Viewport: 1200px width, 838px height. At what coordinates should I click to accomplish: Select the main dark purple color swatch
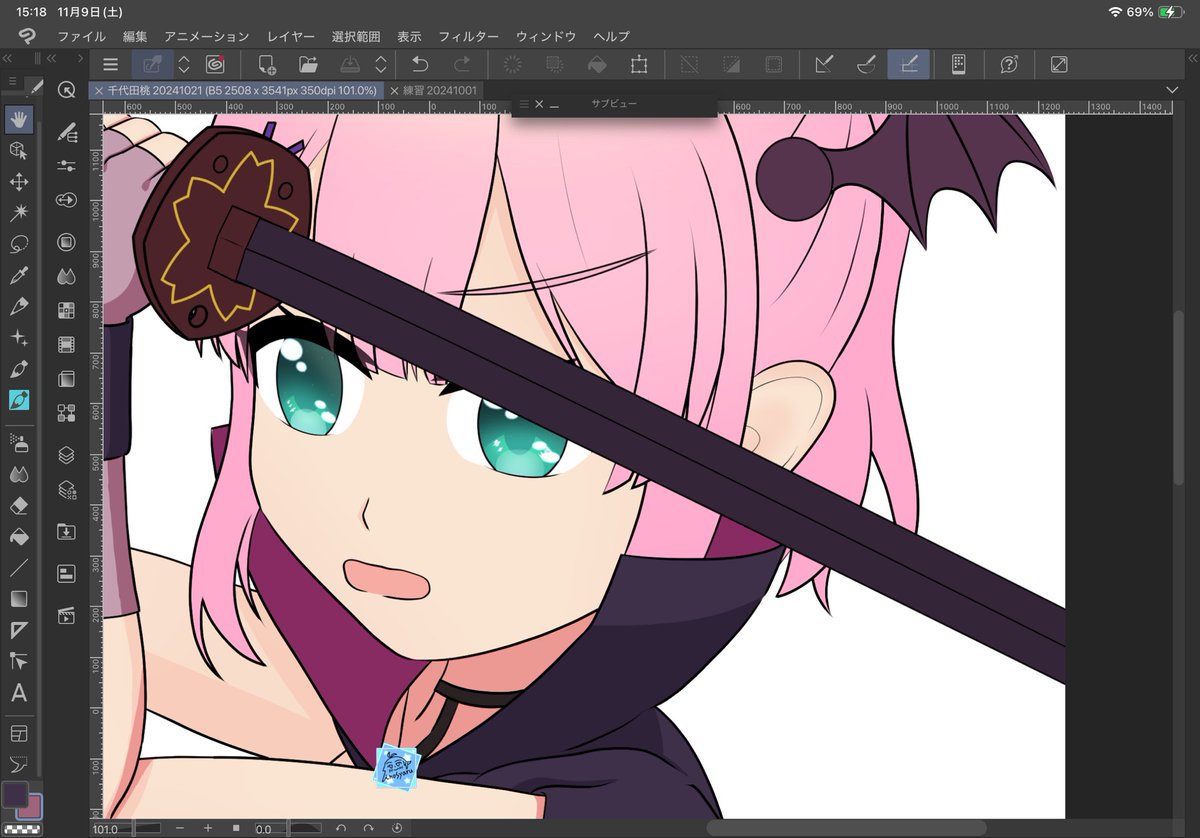coord(14,794)
